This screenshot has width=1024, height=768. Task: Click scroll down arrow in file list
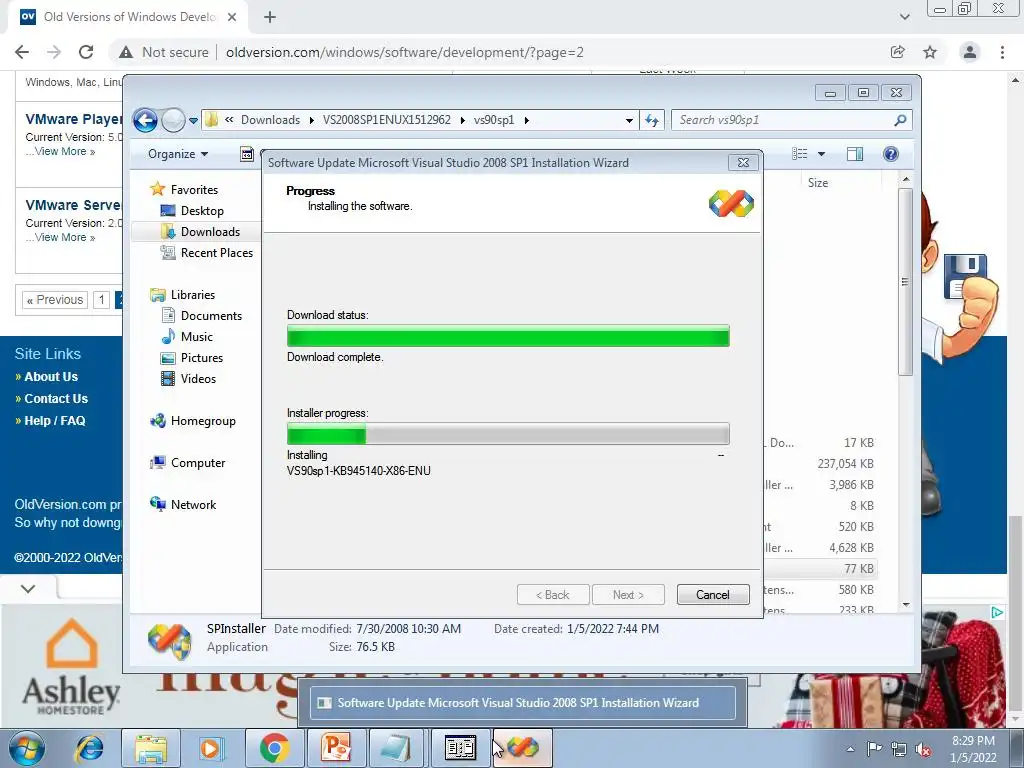(905, 605)
